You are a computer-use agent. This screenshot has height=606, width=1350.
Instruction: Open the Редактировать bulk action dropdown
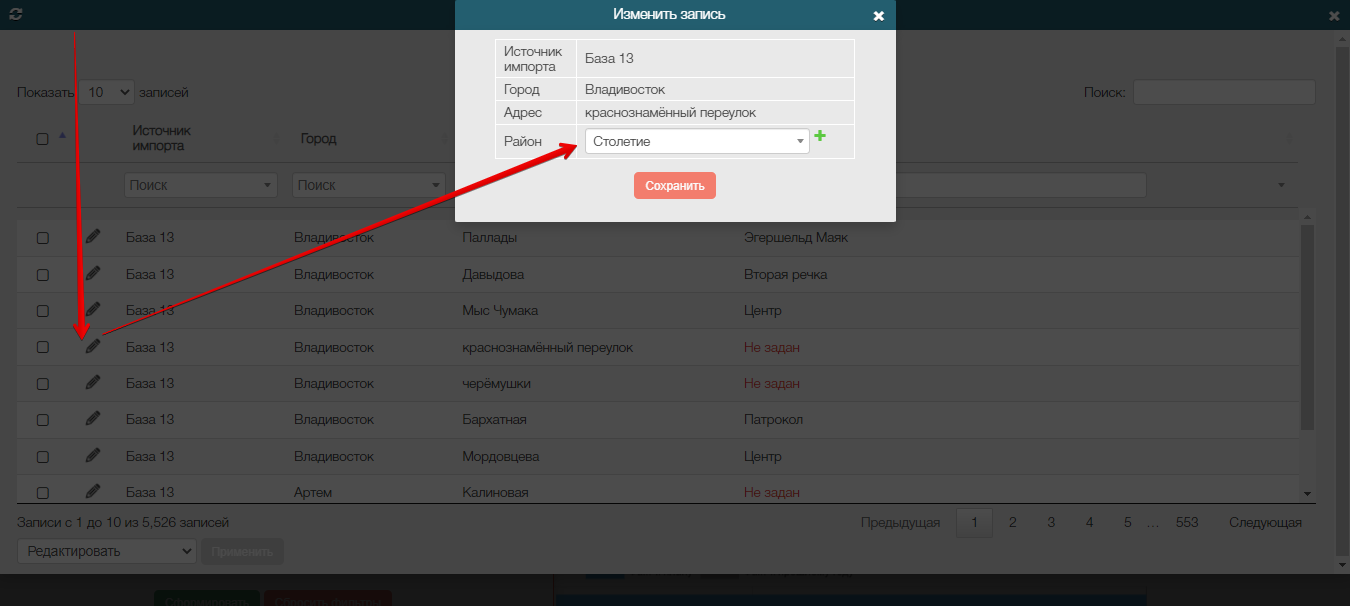coord(107,551)
